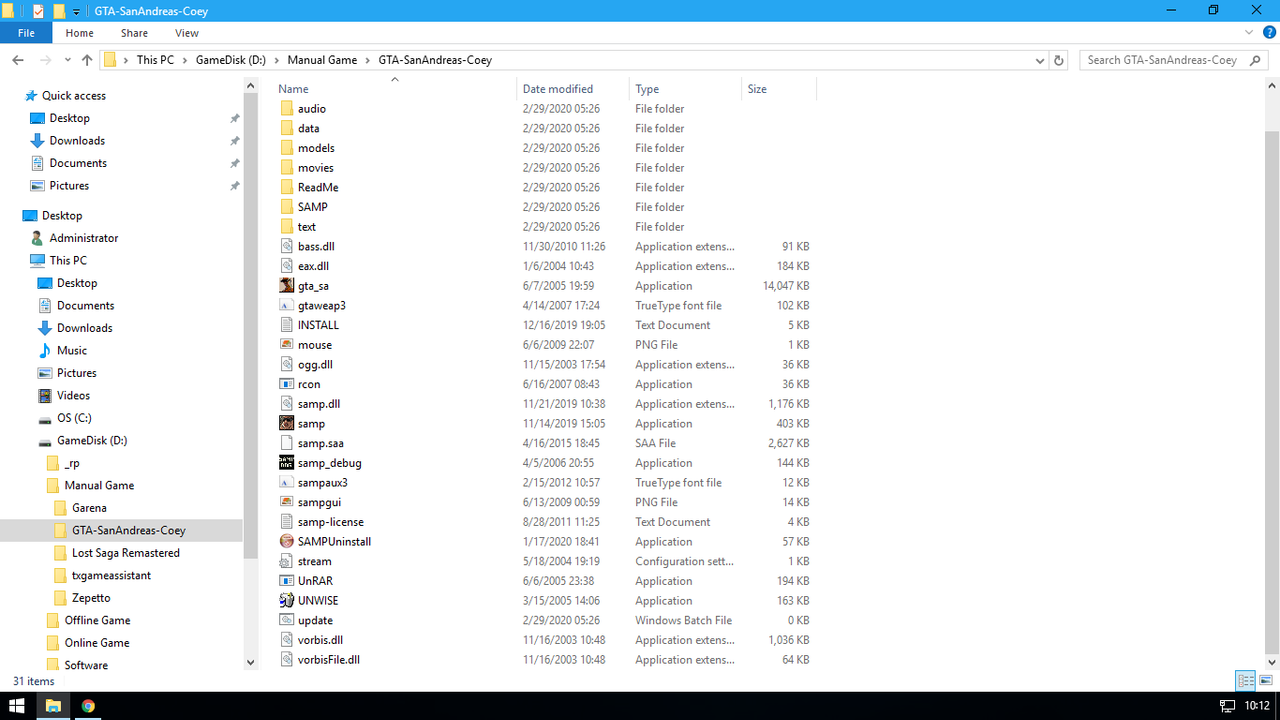The image size is (1280, 720).
Task: Open the Windows Start menu
Action: click(x=17, y=706)
